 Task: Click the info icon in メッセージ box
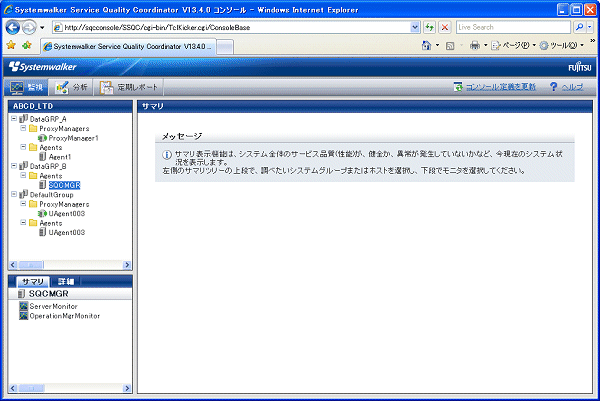point(167,155)
